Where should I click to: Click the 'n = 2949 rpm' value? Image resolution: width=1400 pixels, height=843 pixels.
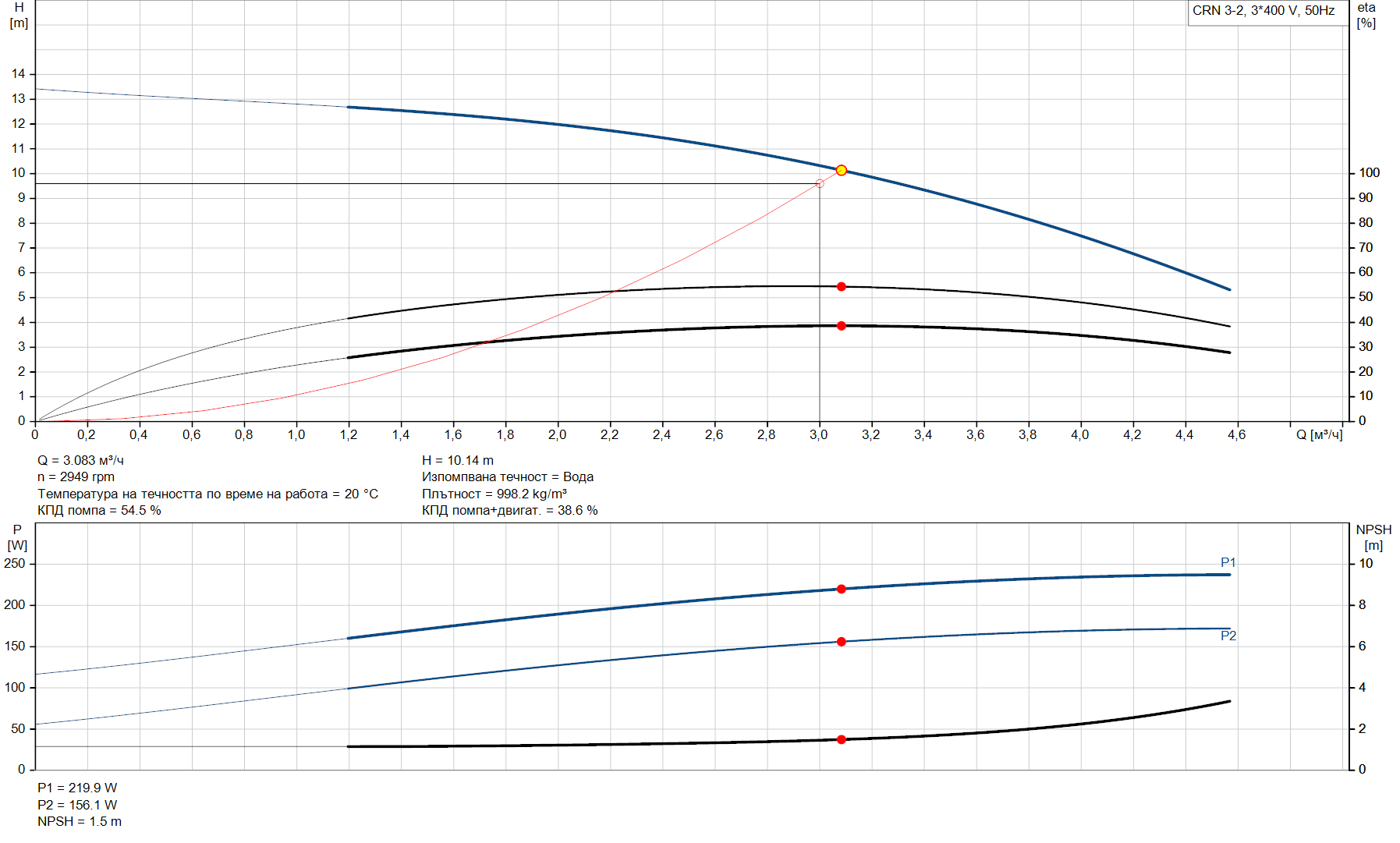(76, 476)
